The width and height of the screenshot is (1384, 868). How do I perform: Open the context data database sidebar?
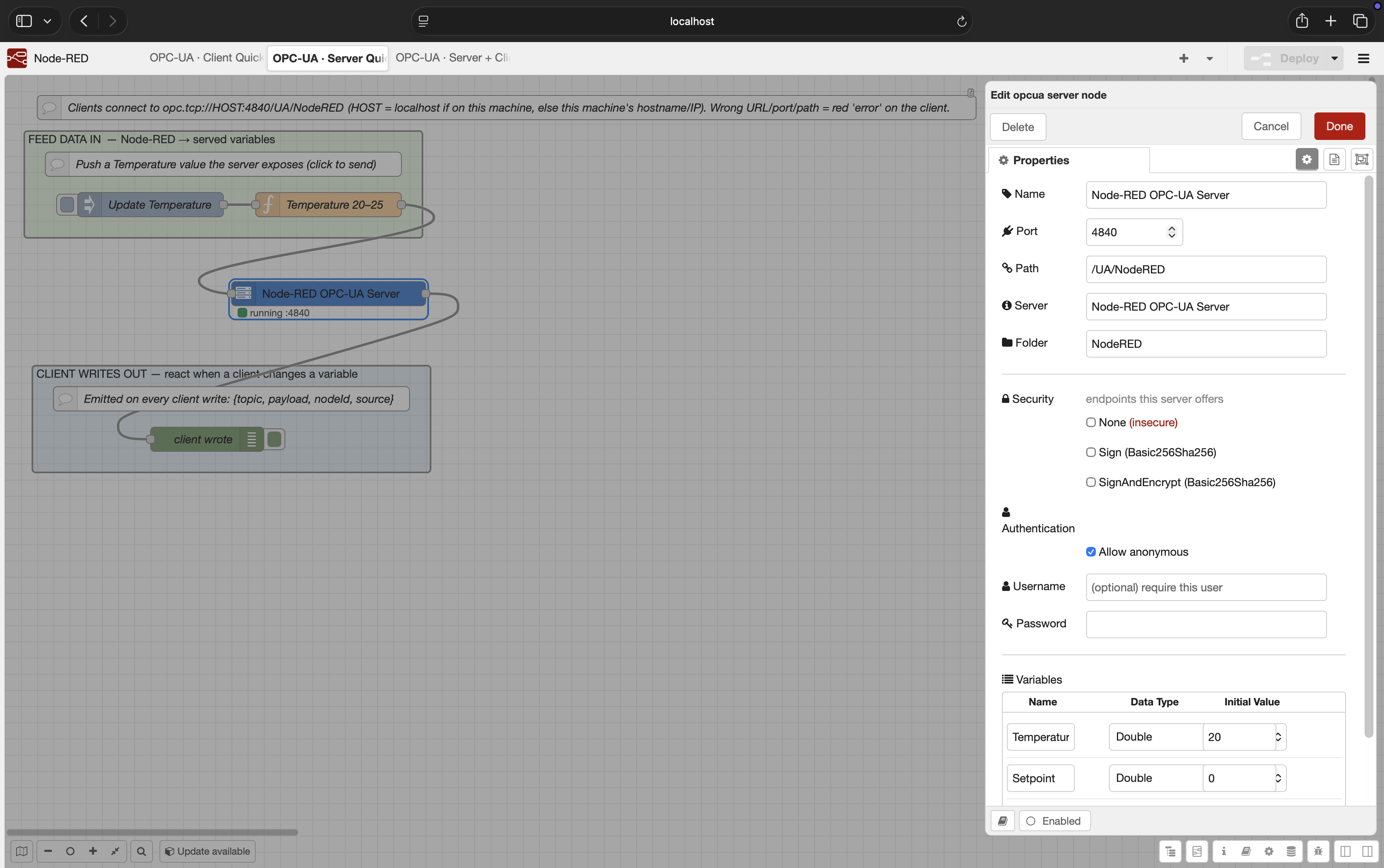click(1291, 851)
